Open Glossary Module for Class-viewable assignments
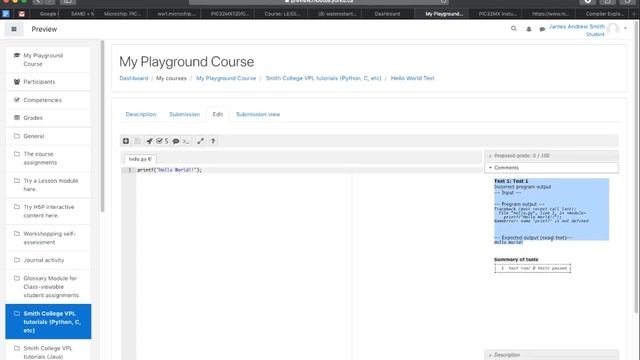640x360 pixels. pos(48,287)
